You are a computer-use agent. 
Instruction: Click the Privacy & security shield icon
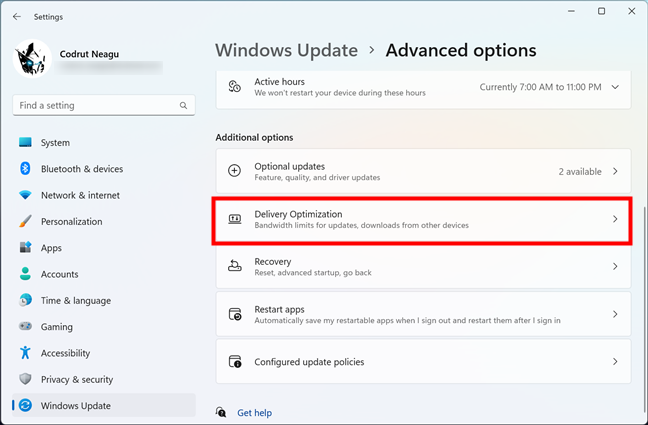[25, 379]
